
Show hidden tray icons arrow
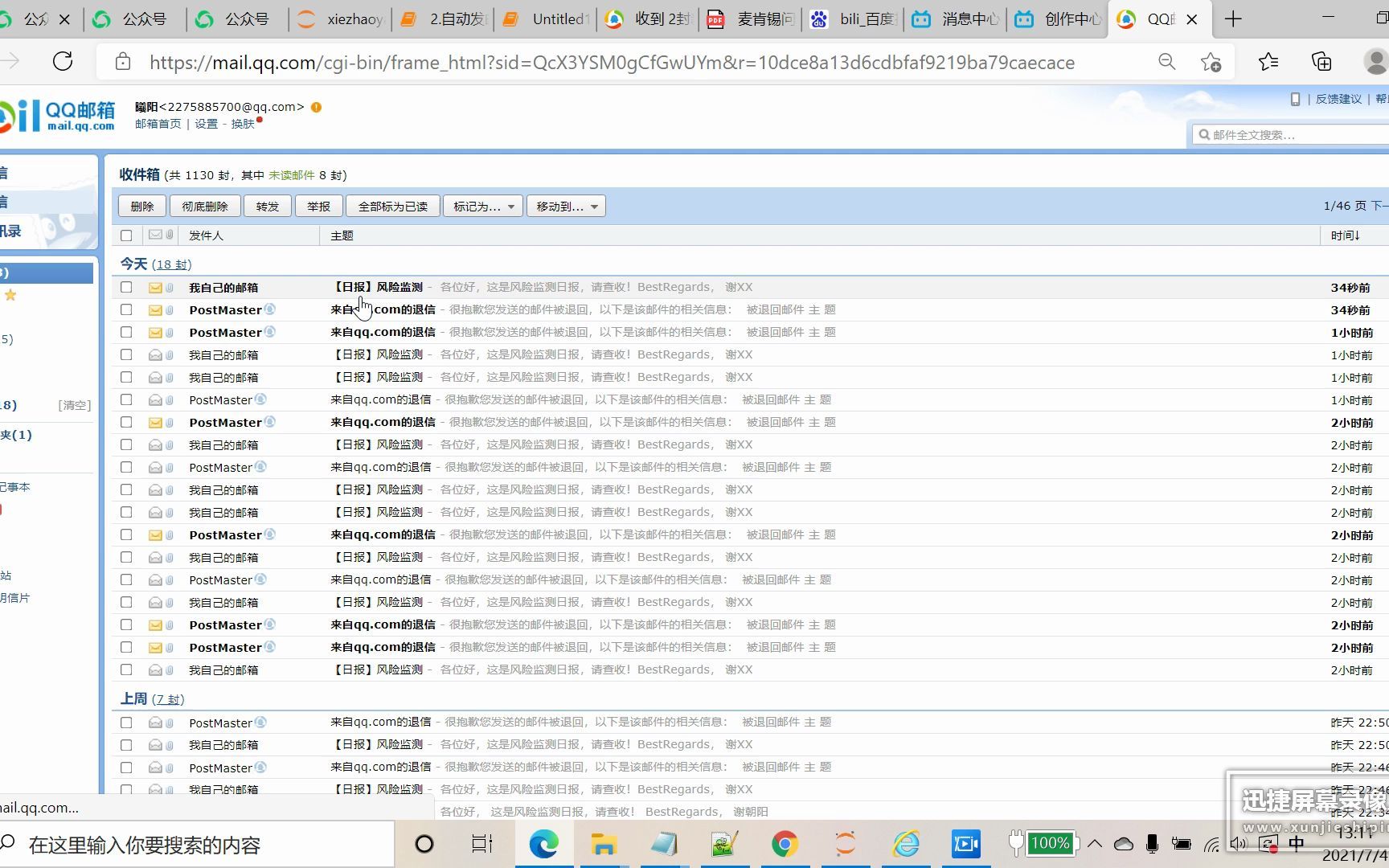tap(1095, 844)
